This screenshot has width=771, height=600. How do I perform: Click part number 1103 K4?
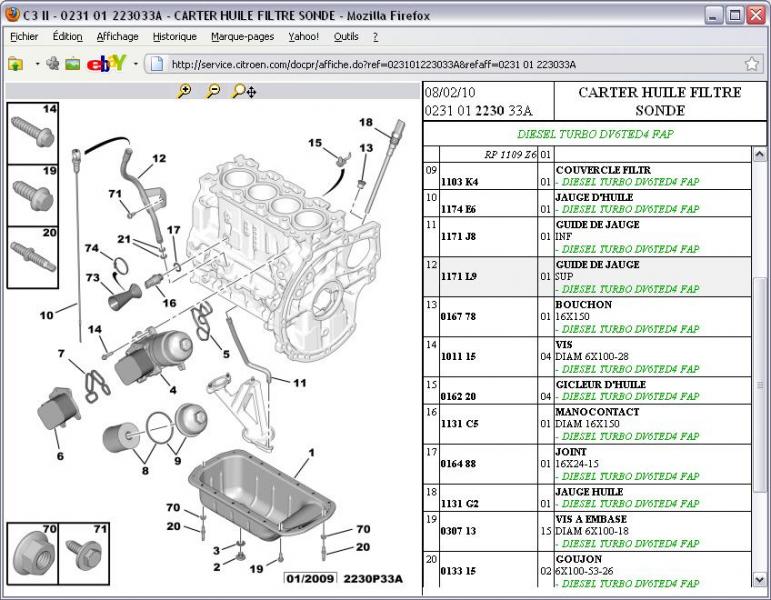(x=459, y=182)
